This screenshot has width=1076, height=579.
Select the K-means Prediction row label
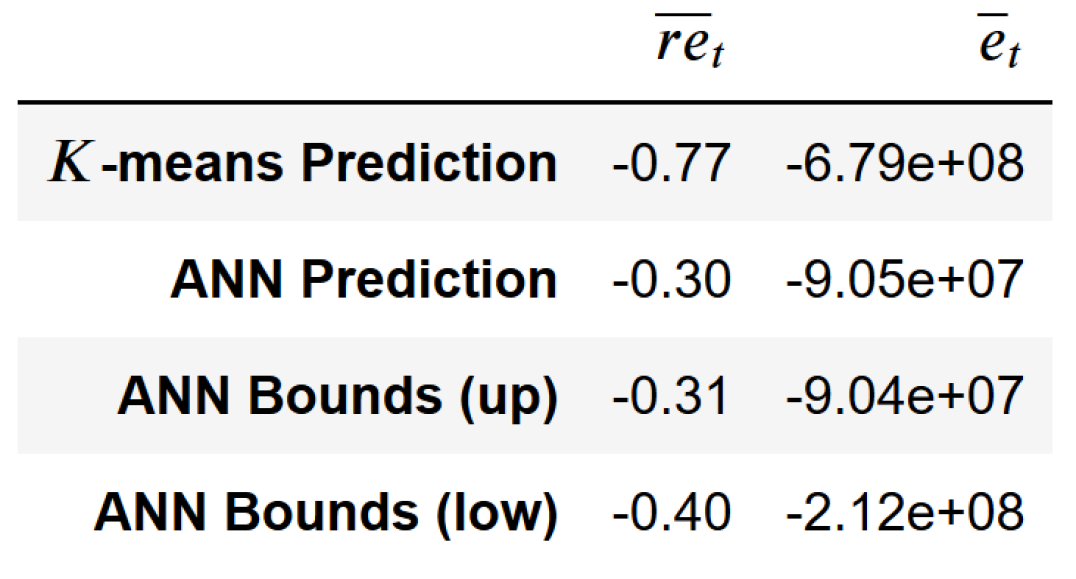tap(302, 163)
